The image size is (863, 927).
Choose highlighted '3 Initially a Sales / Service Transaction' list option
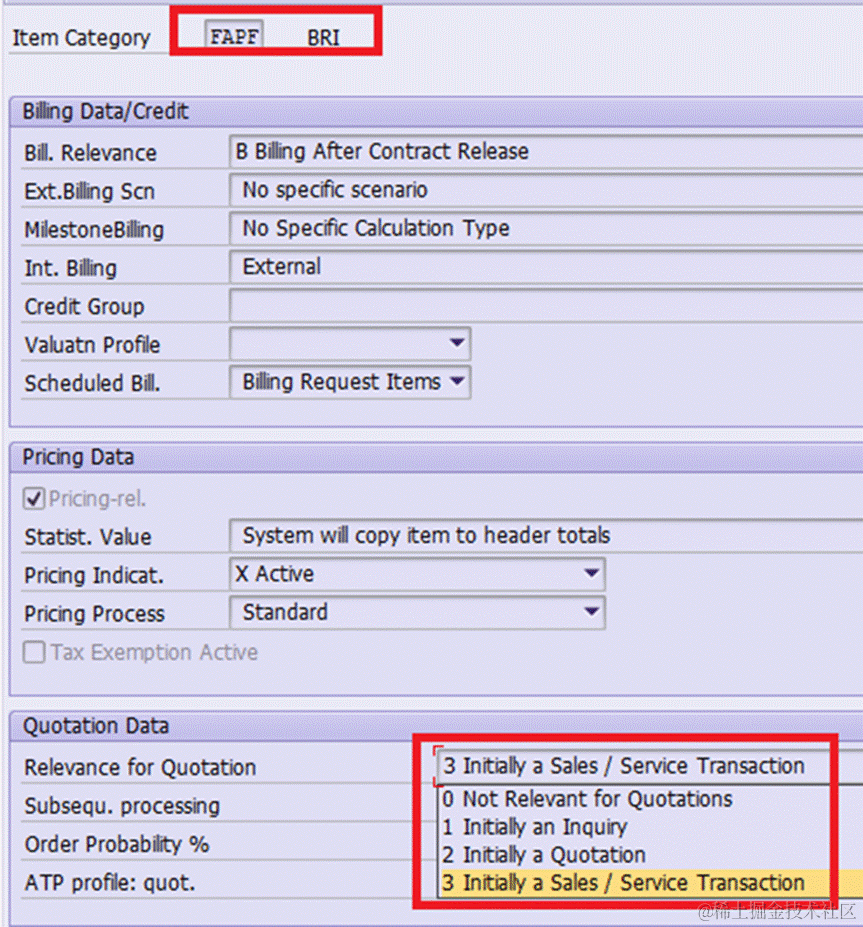[x=650, y=883]
